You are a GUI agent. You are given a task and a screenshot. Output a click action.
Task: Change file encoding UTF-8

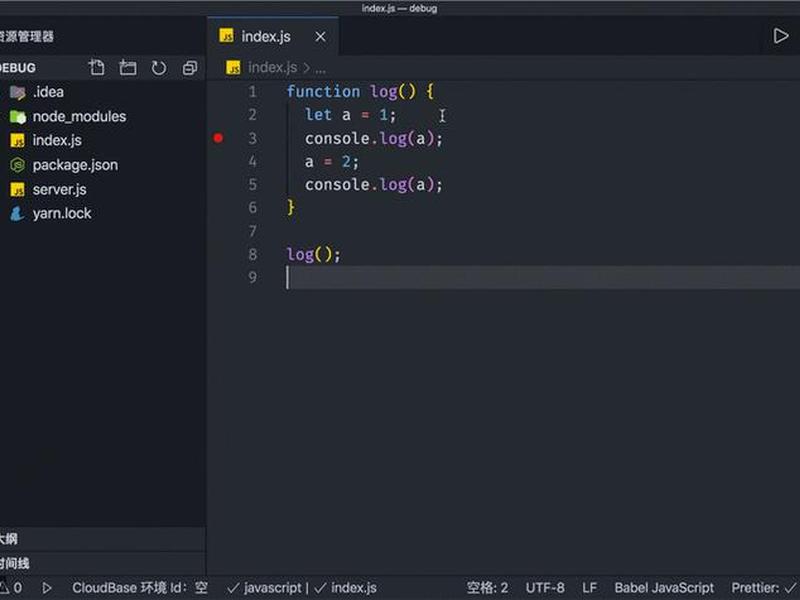tap(545, 588)
